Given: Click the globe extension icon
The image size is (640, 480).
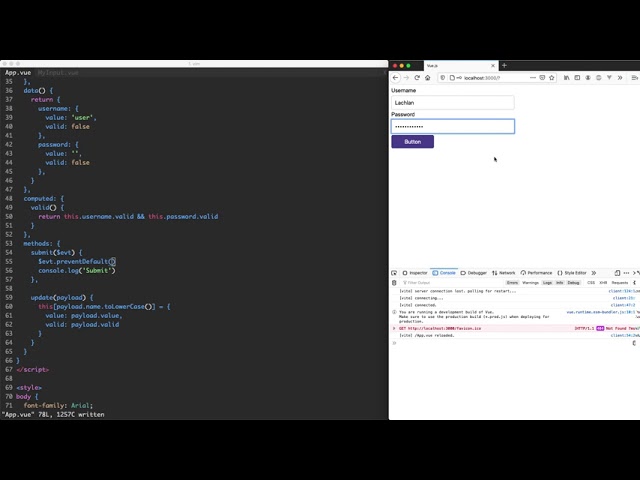Looking at the screenshot, I should tap(598, 78).
